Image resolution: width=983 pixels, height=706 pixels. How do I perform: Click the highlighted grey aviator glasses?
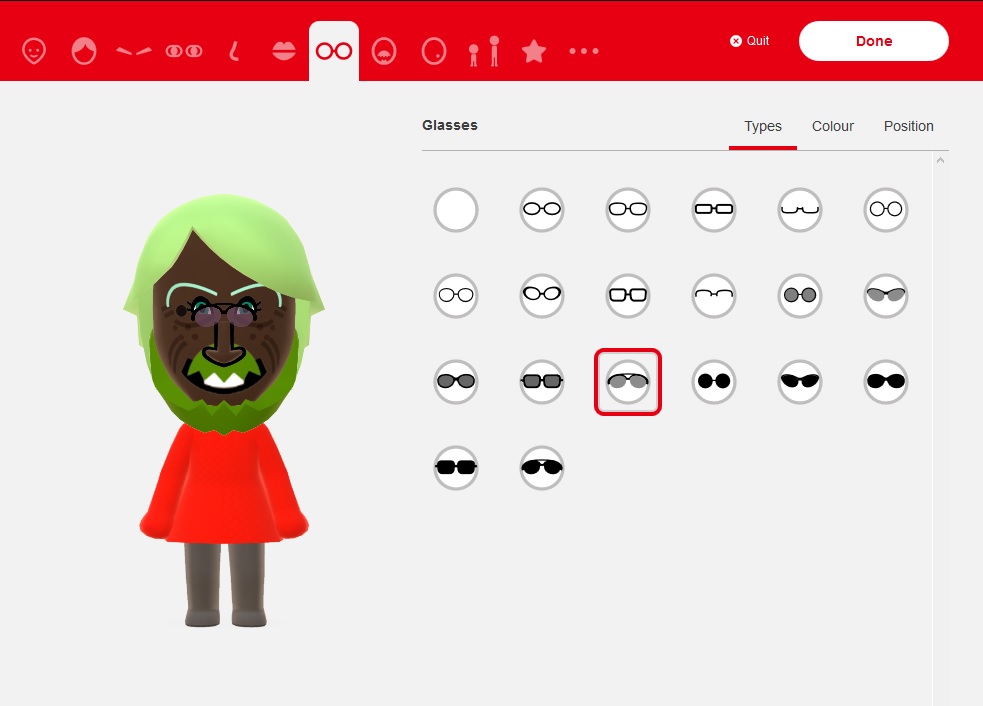pos(628,381)
